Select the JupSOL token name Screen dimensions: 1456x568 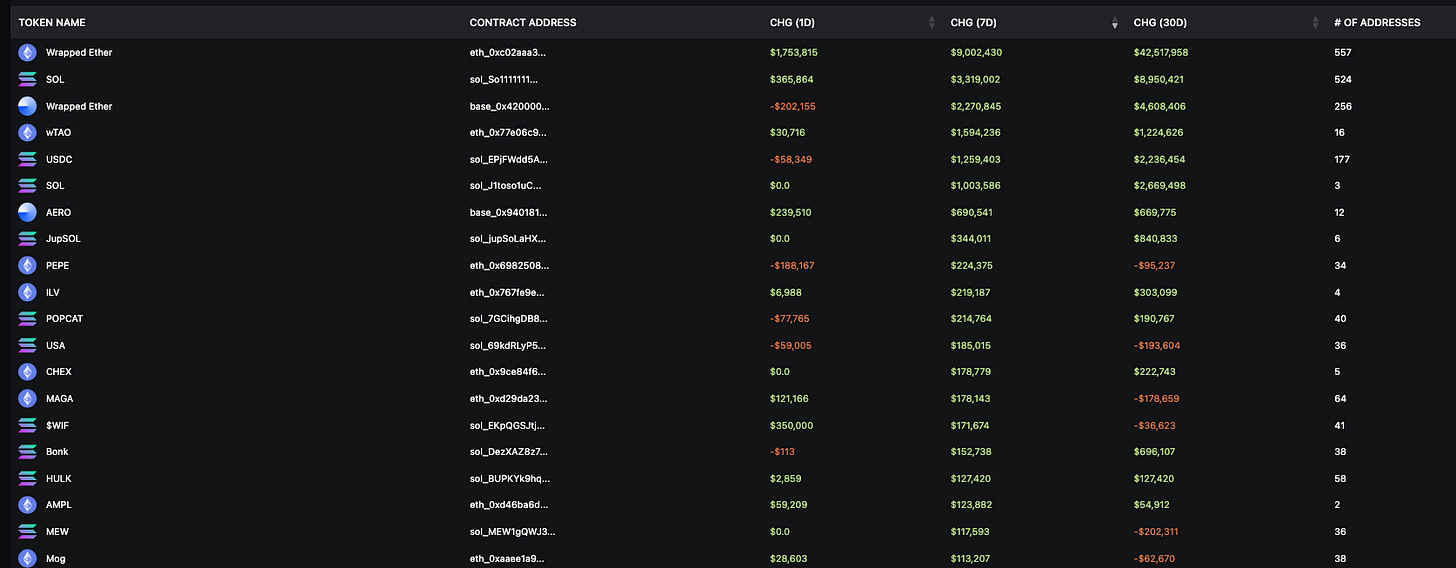[62, 239]
